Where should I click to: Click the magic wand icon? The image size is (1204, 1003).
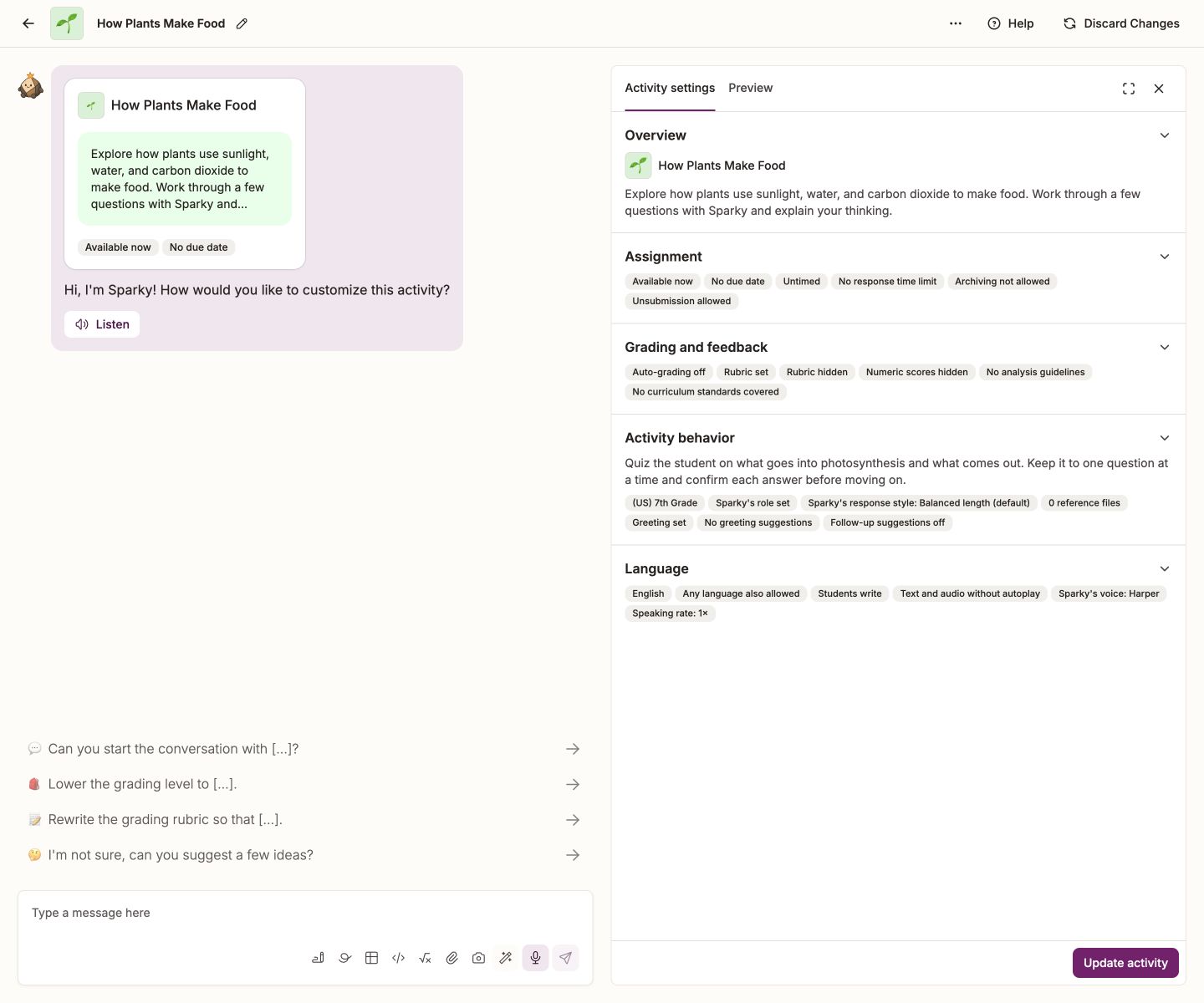point(505,958)
